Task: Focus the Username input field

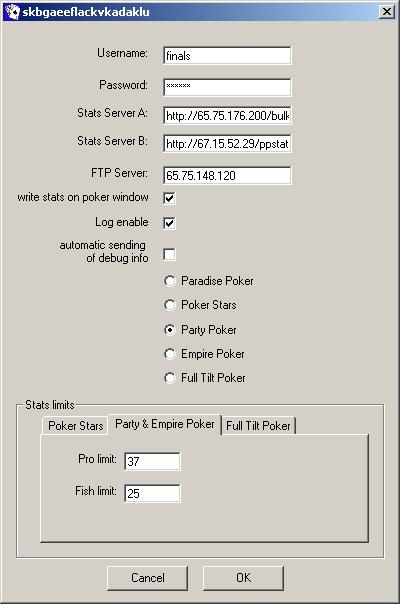Action: (x=227, y=56)
